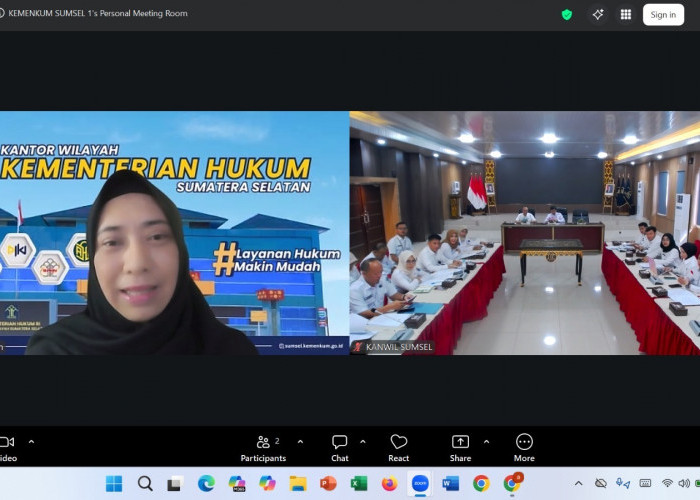Expand the Chat options caret

click(x=363, y=442)
